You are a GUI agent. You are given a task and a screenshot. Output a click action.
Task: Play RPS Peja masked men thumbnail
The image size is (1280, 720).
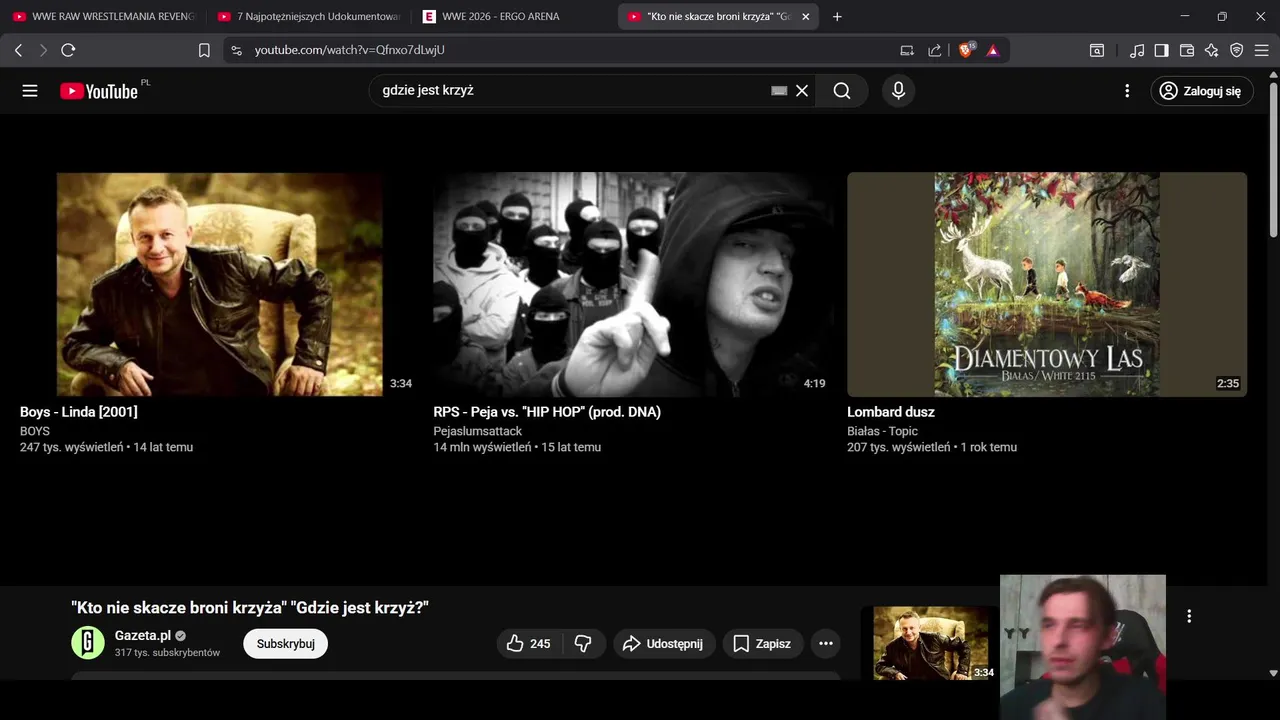pyautogui.click(x=632, y=284)
